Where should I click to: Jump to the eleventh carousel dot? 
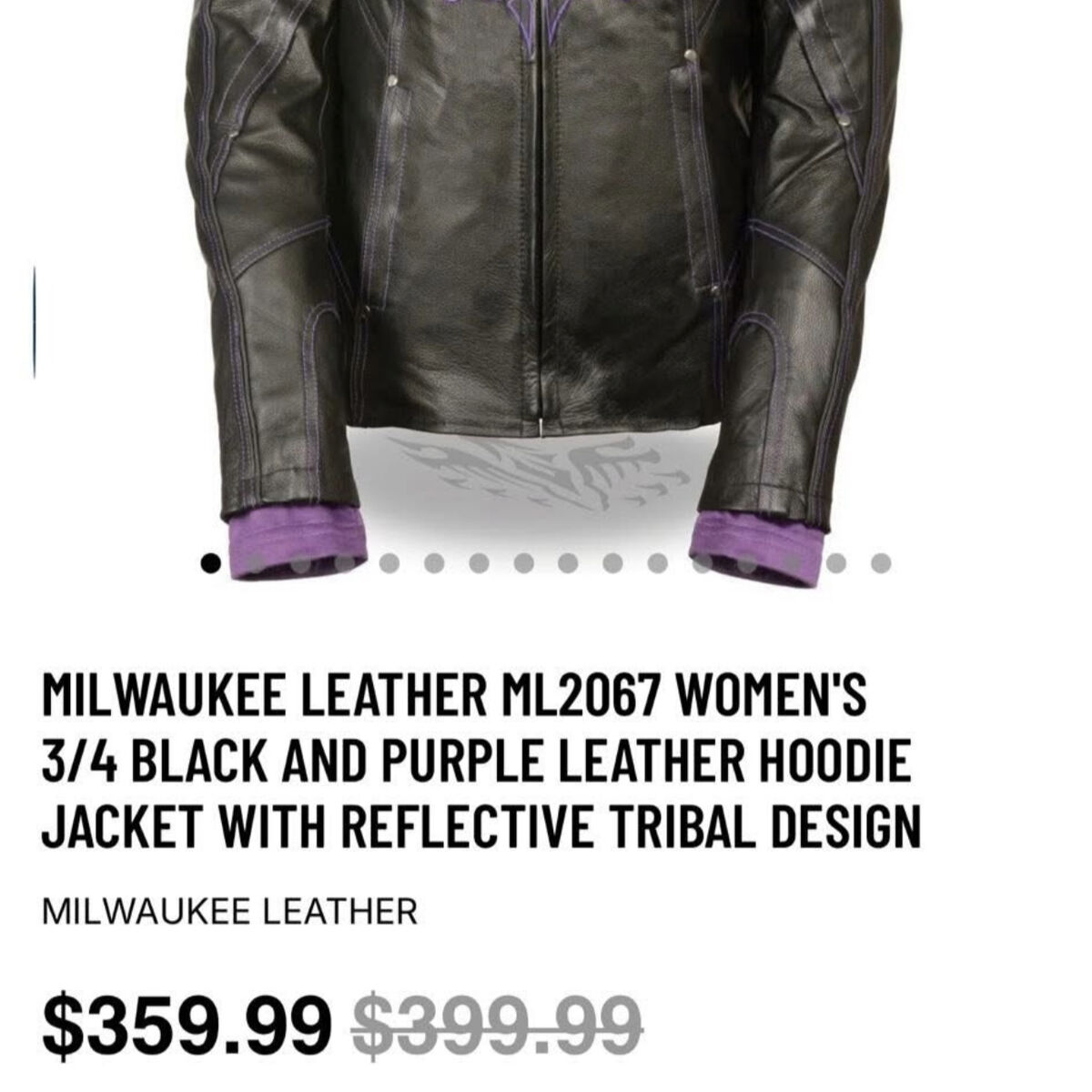657,563
